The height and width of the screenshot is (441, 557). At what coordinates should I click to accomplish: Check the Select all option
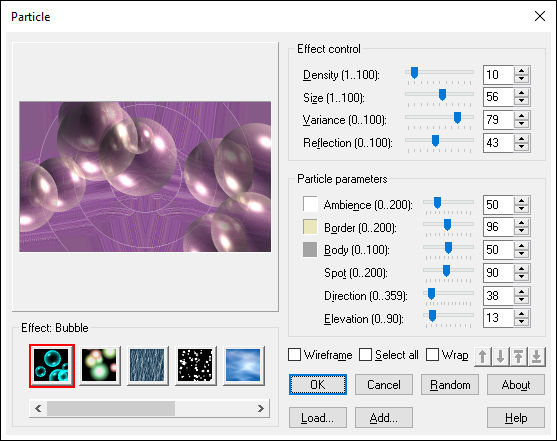point(365,354)
